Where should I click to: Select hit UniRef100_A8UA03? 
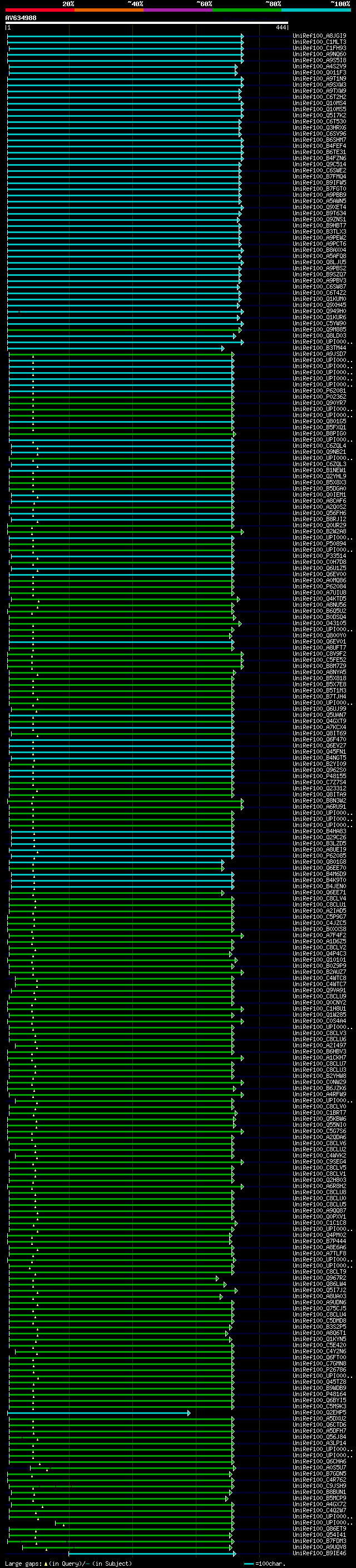point(319,1297)
